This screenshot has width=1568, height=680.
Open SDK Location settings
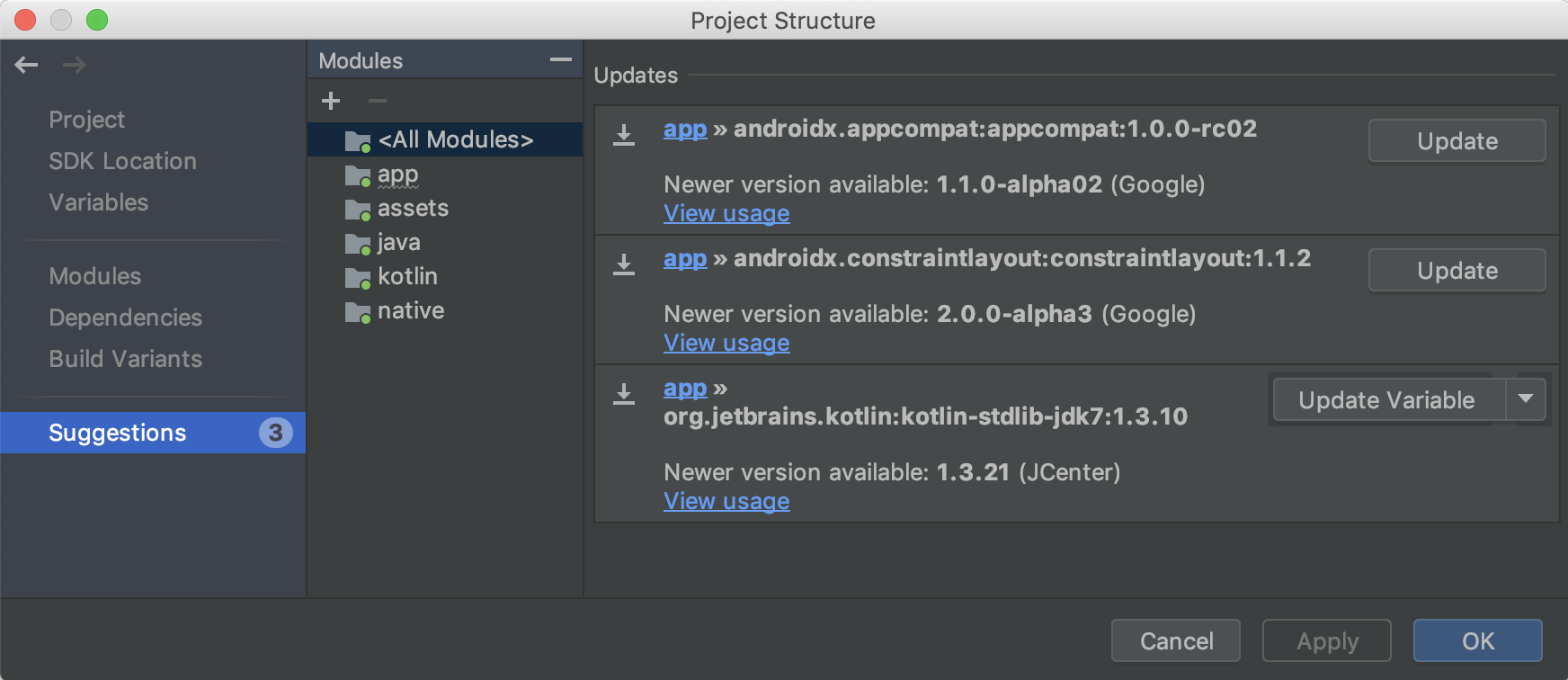click(122, 161)
